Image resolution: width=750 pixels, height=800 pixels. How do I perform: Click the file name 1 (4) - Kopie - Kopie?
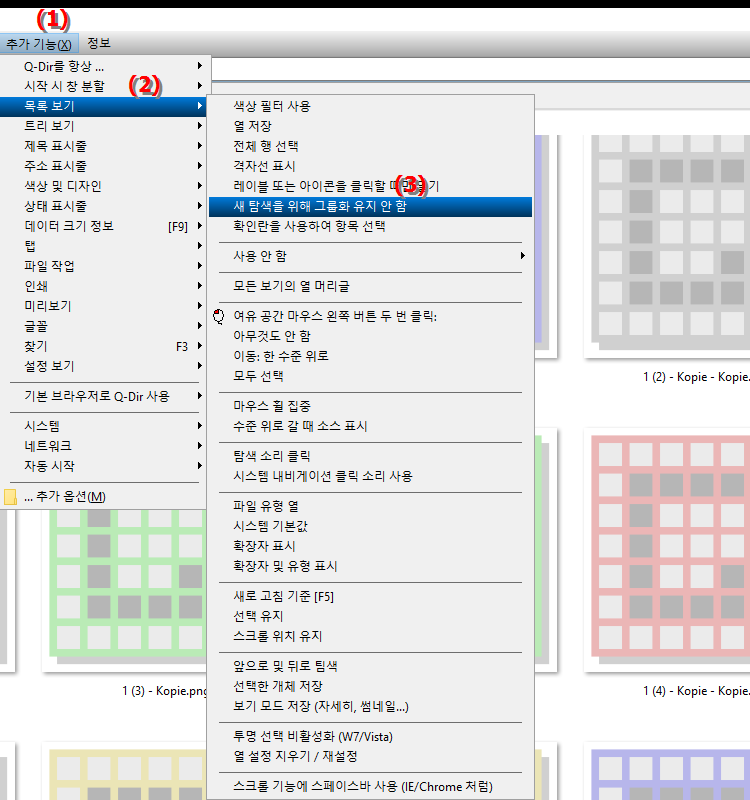(696, 691)
